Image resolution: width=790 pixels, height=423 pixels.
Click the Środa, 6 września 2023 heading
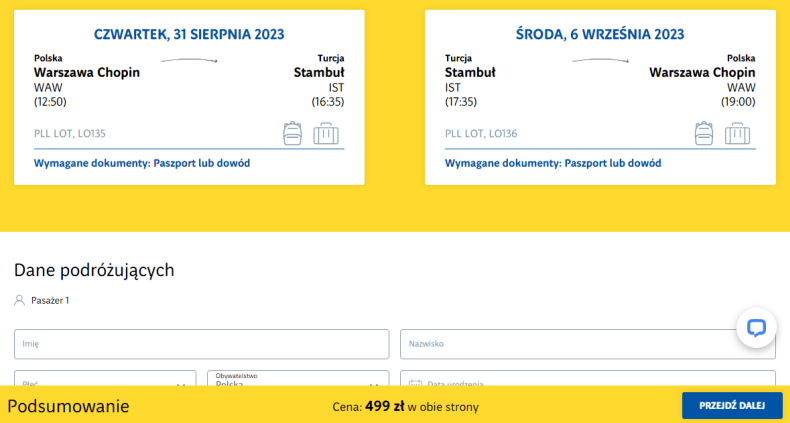600,34
